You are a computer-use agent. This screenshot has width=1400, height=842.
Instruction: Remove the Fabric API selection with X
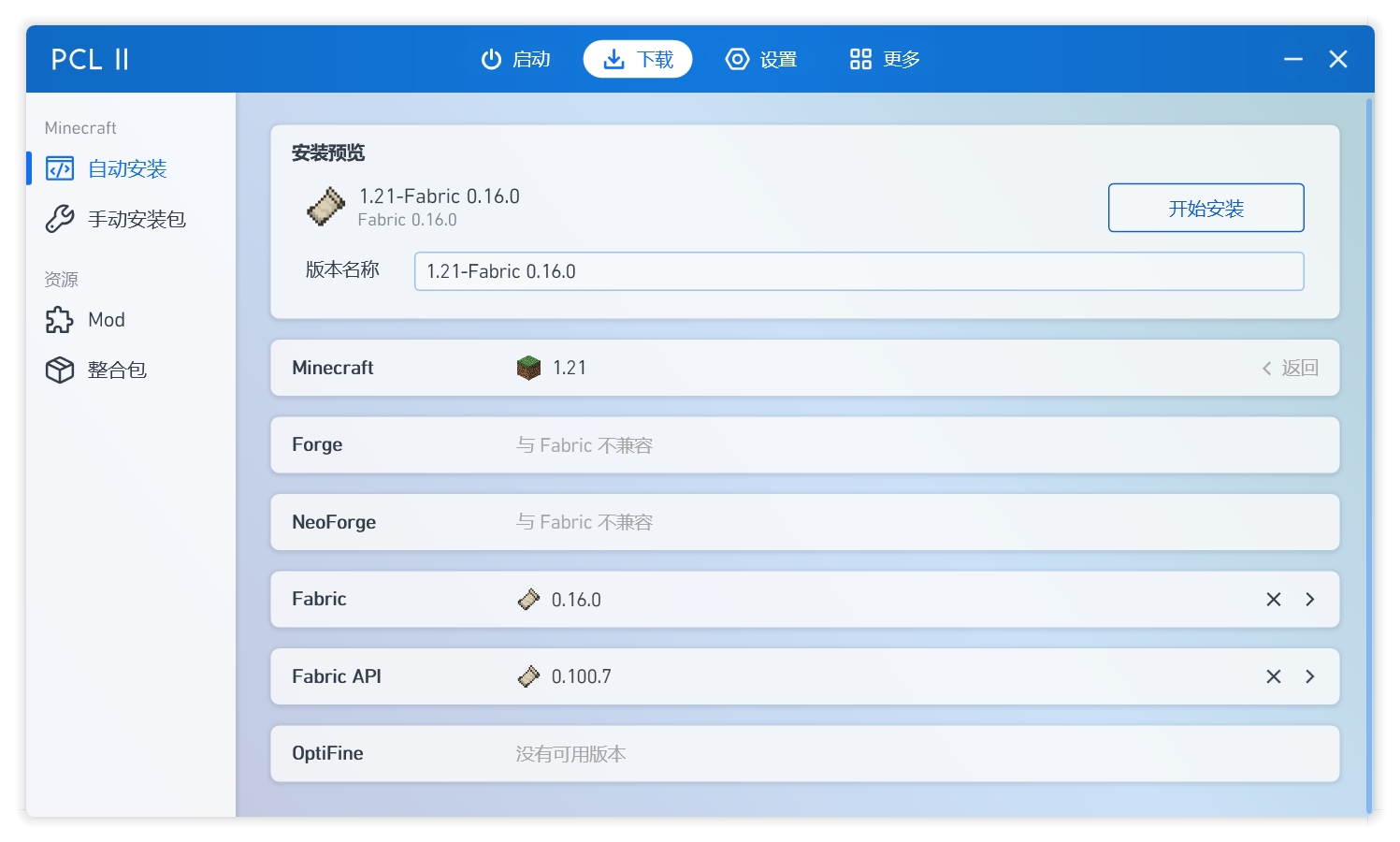pyautogui.click(x=1273, y=676)
